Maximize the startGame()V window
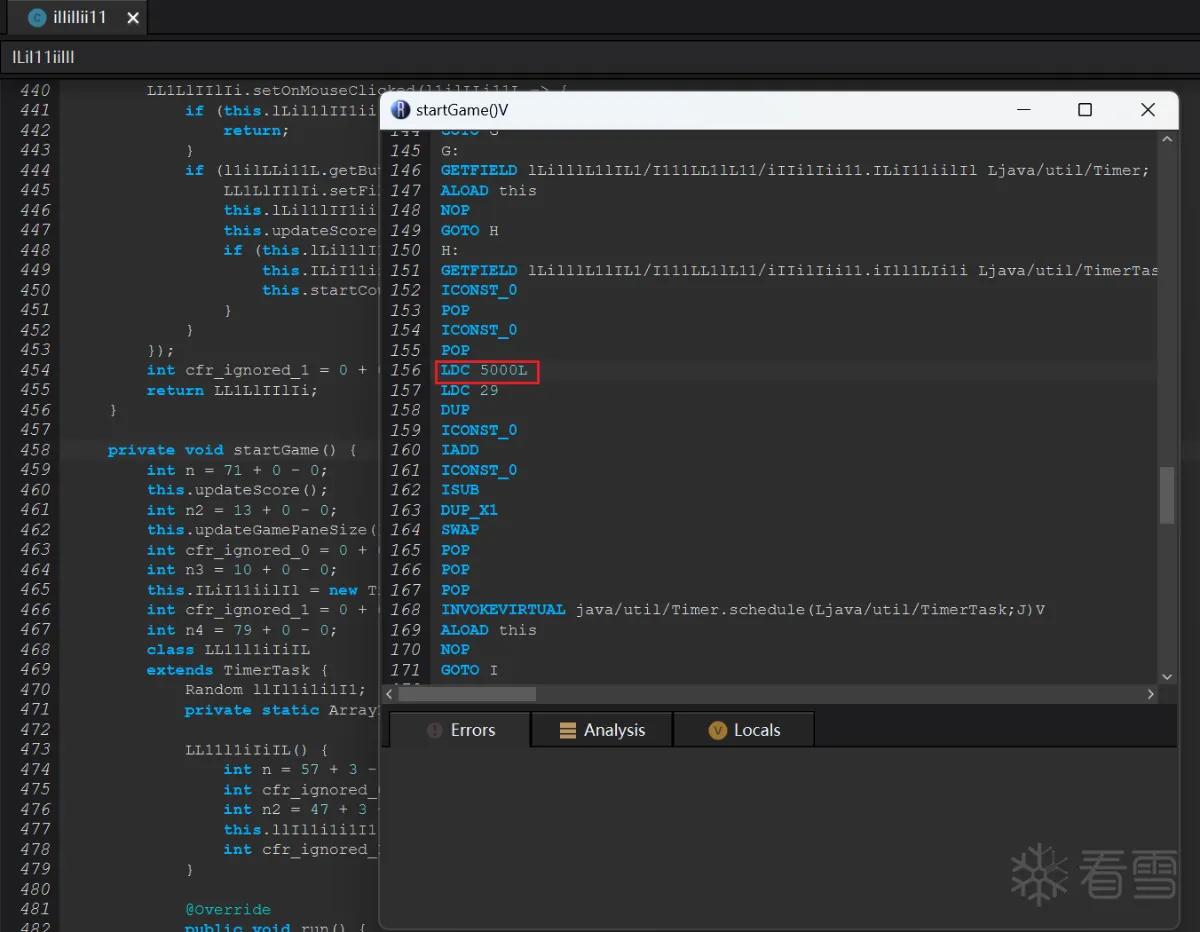The image size is (1200, 932). (1085, 110)
